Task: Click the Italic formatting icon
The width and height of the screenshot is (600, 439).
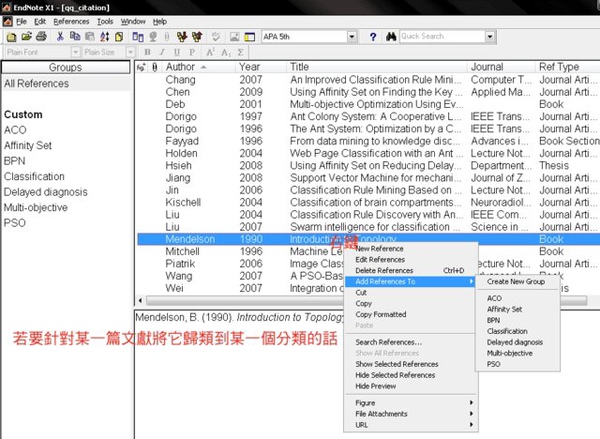Action: tap(162, 52)
